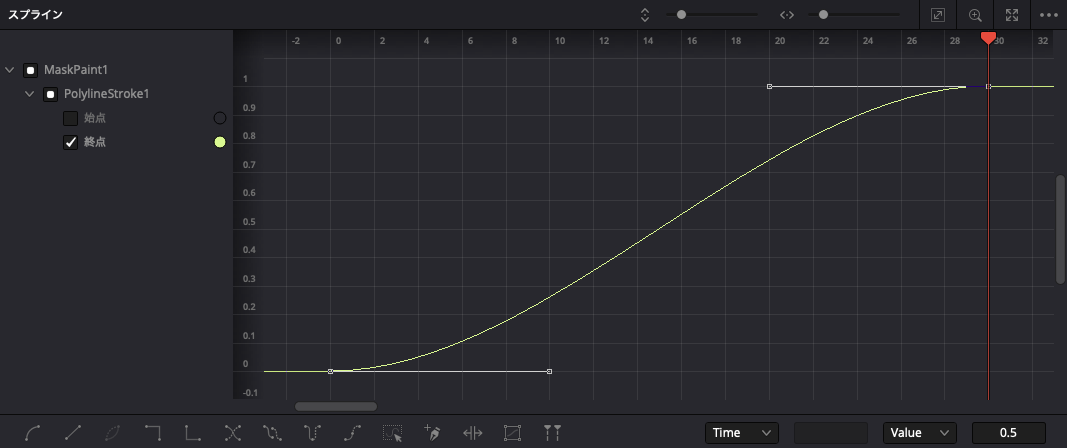Image resolution: width=1067 pixels, height=448 pixels.
Task: Click the value input field showing 0.5
Action: (x=1008, y=432)
